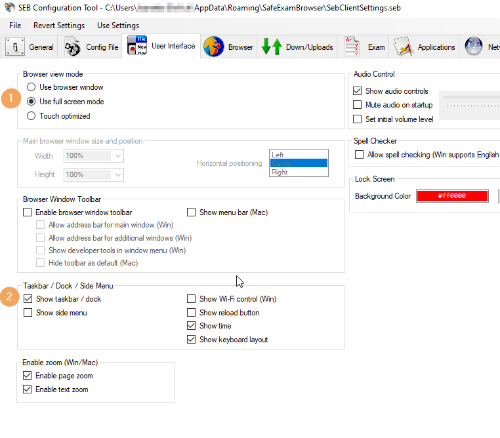Enable Mute audio on startup

coord(357,105)
